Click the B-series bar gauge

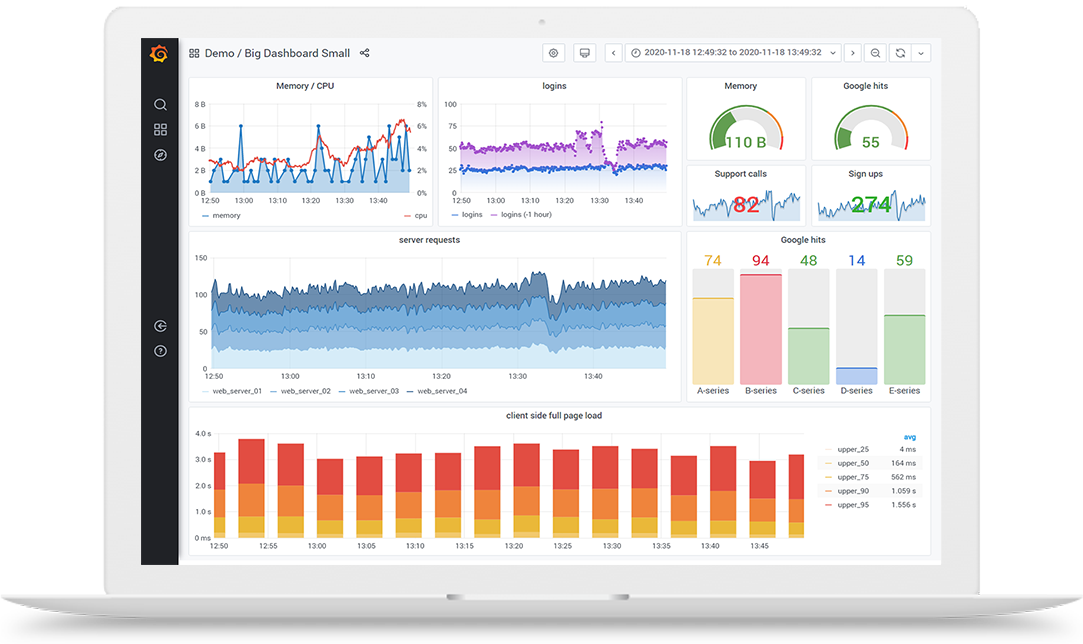(x=760, y=327)
